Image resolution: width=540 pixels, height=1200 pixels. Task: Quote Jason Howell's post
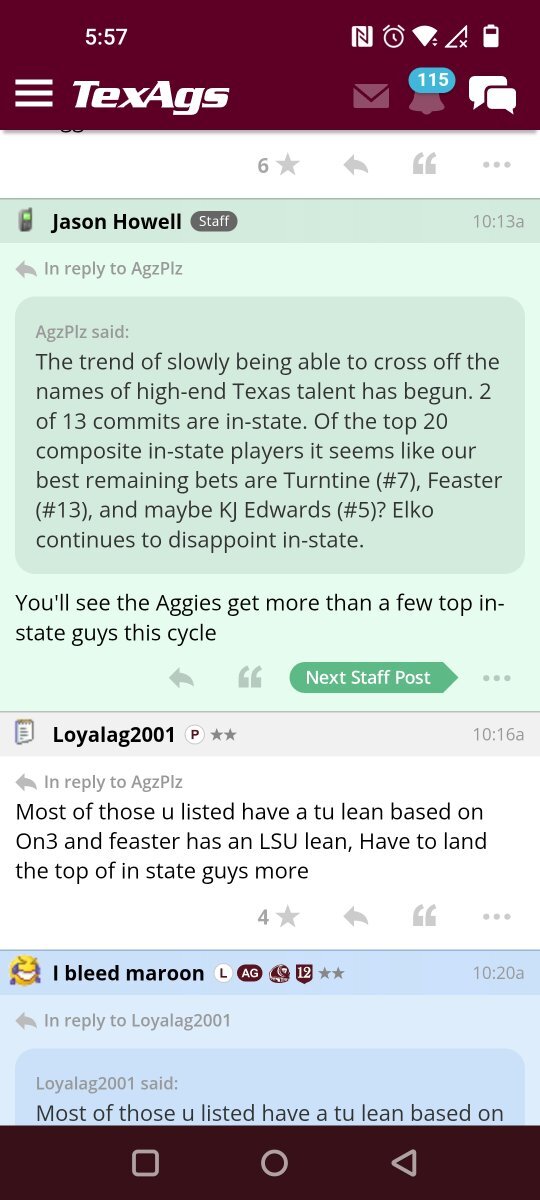(250, 678)
